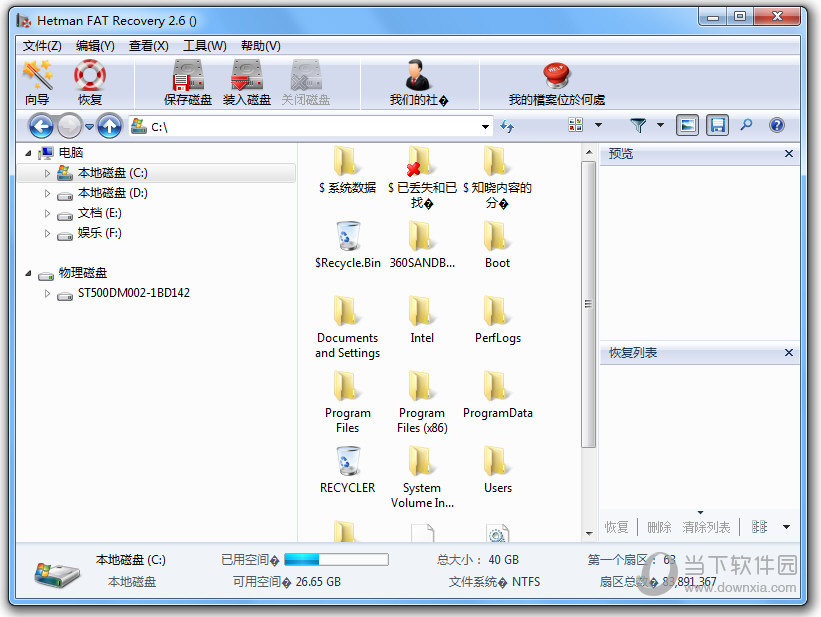This screenshot has width=821, height=617.
Task: Close the 预览 panel
Action: 789,153
